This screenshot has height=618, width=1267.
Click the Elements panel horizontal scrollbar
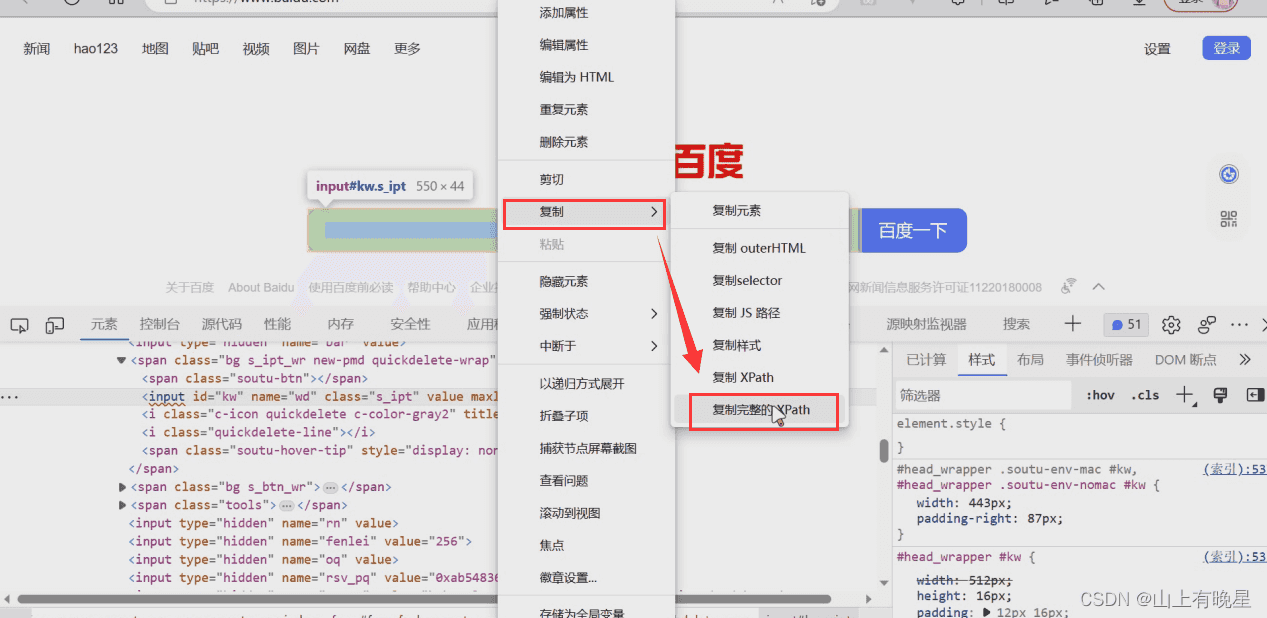423,599
